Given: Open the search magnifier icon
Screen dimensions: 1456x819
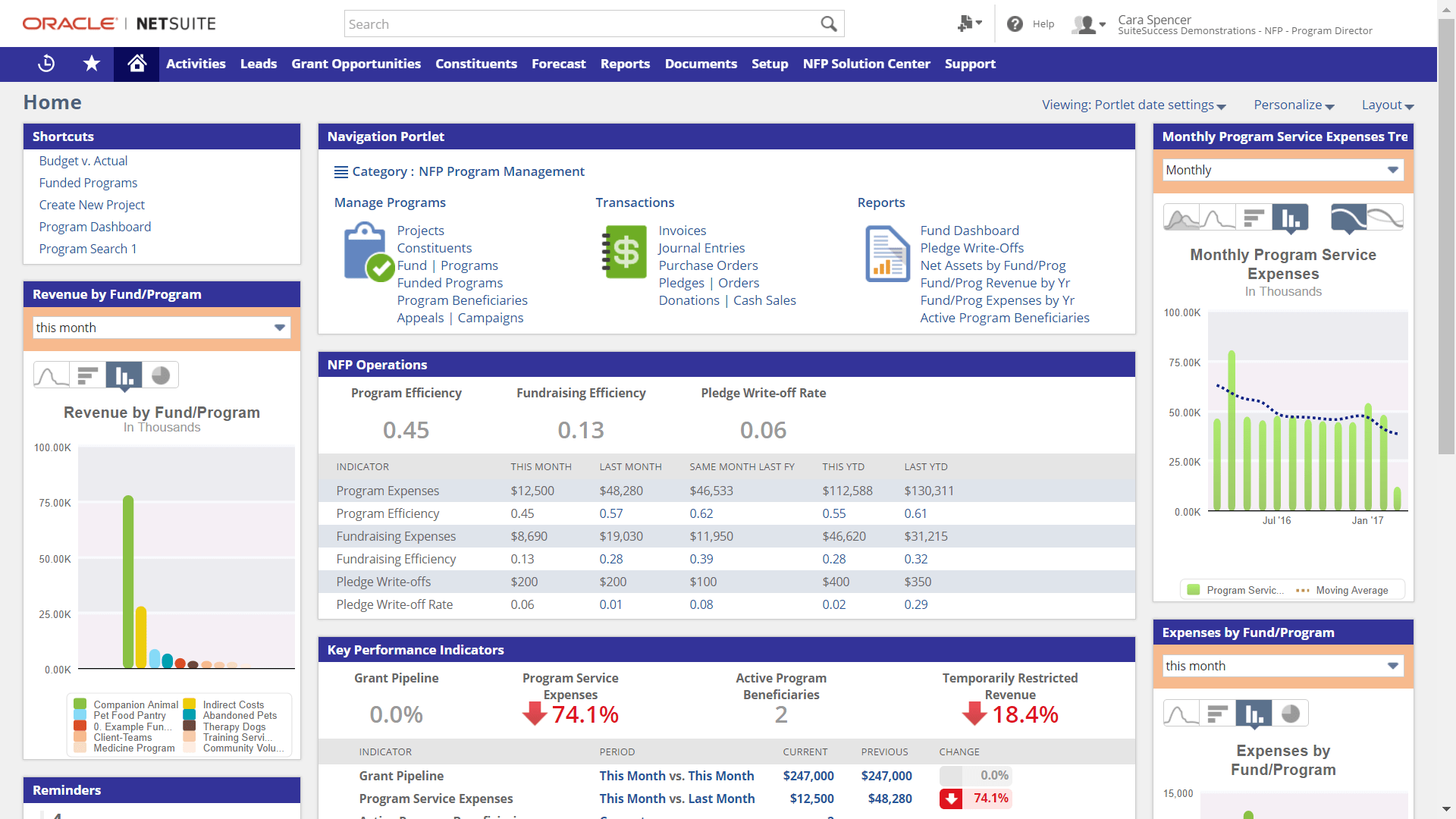Looking at the screenshot, I should [828, 24].
